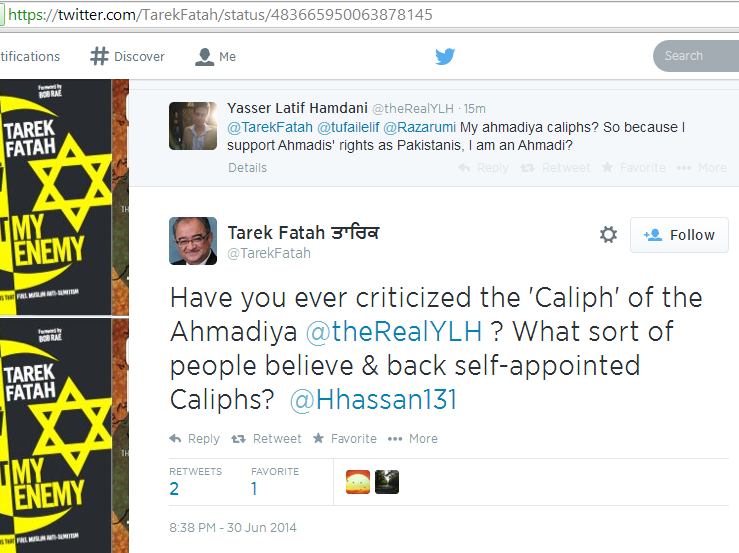The image size is (739, 553).
Task: Favorite Yasser Latif Hamdani's tweet
Action: click(634, 168)
